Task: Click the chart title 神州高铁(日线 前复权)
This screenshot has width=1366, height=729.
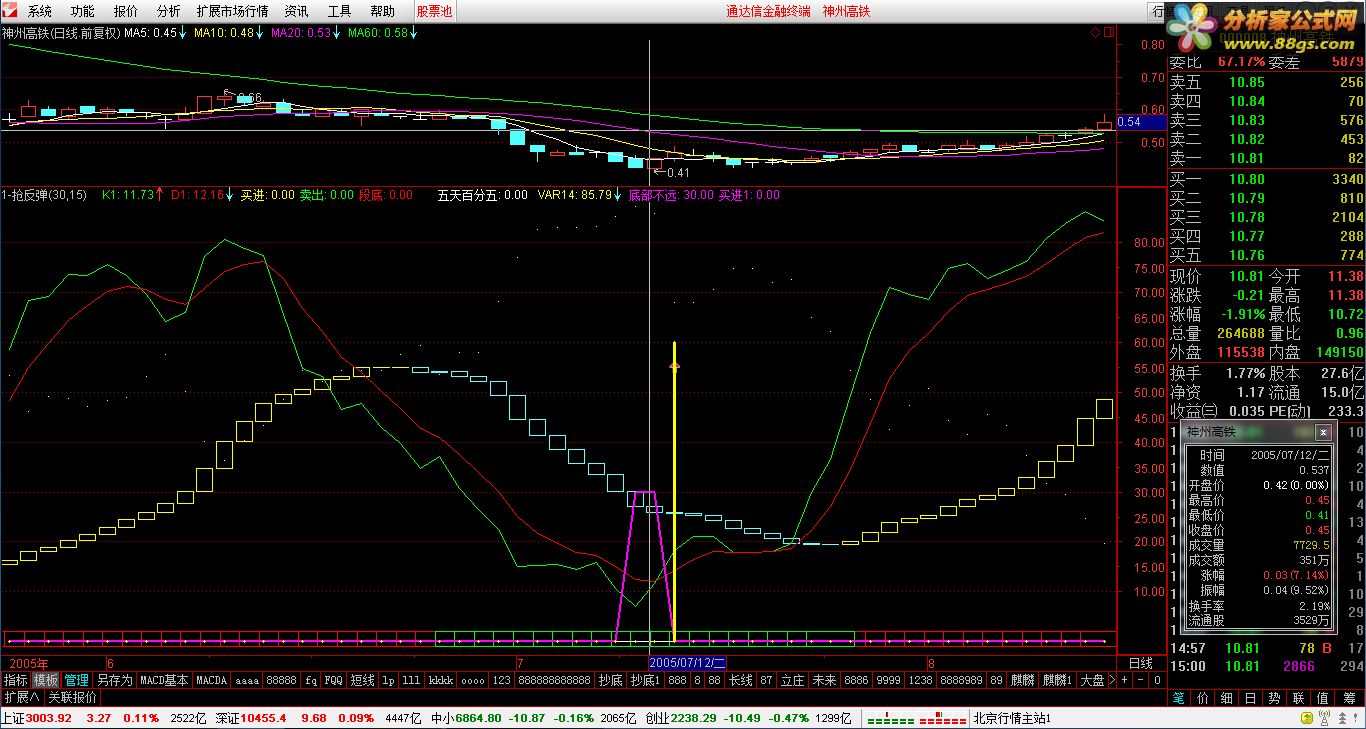Action: (60, 32)
